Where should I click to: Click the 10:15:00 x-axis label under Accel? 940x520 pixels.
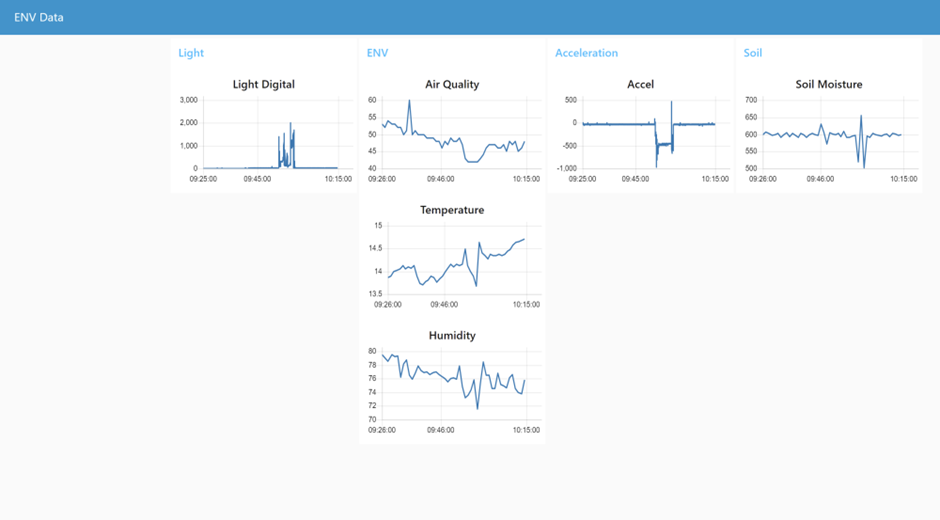[714, 179]
